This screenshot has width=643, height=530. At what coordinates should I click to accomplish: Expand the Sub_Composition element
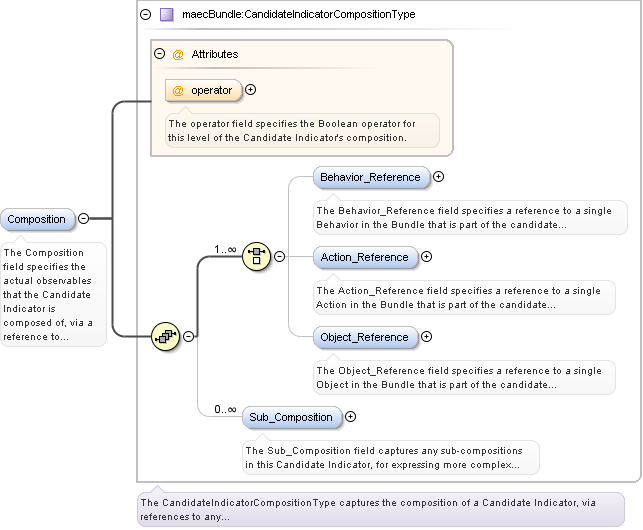click(350, 417)
